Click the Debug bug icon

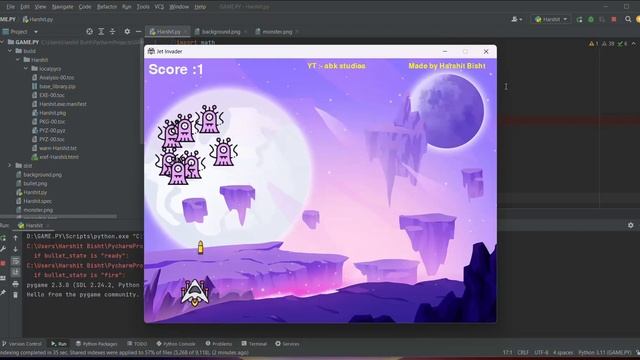591,19
